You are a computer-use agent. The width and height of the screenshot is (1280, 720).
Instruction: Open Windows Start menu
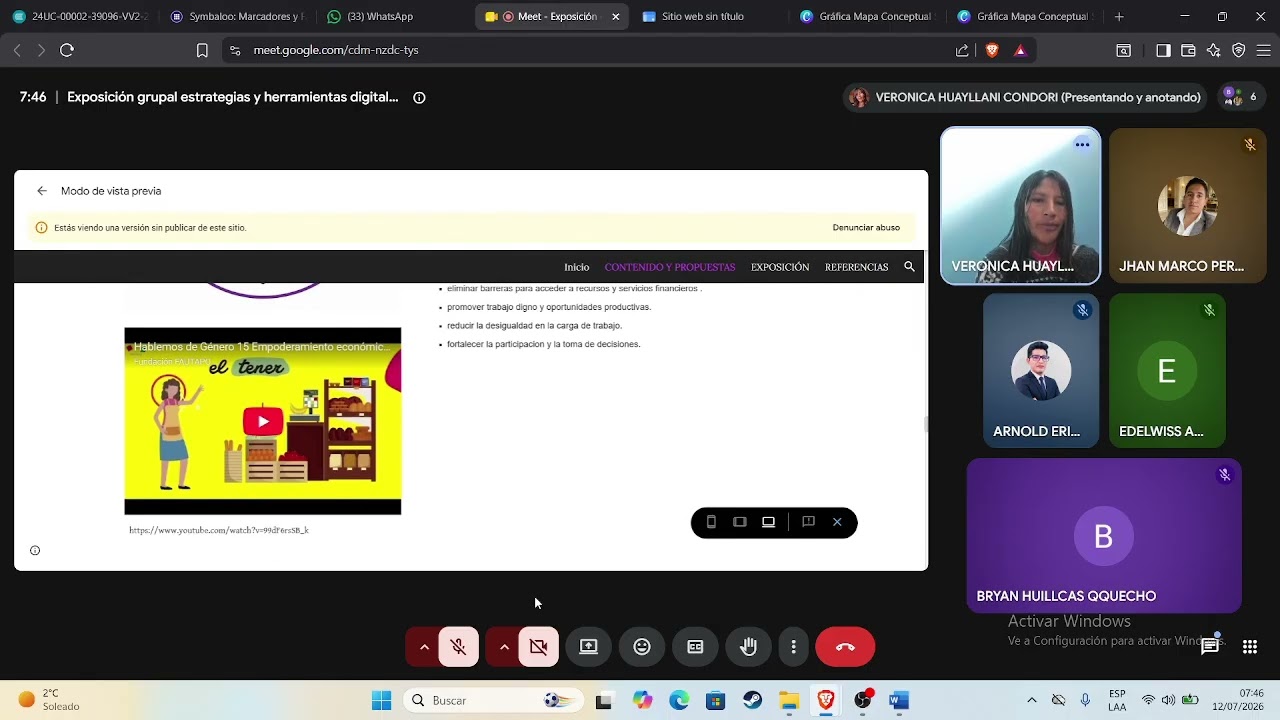[x=382, y=700]
